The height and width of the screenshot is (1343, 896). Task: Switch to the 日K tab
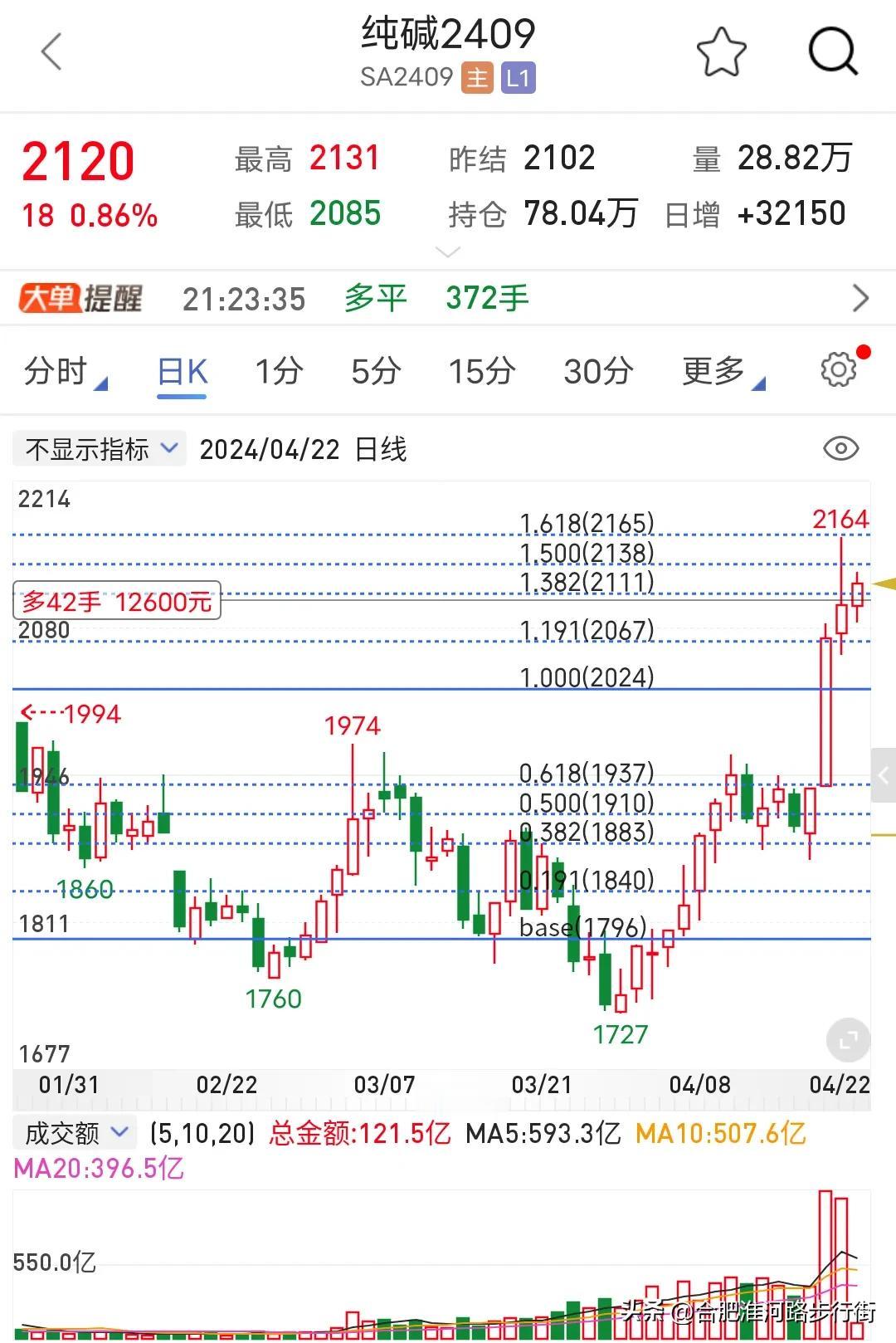pyautogui.click(x=183, y=371)
